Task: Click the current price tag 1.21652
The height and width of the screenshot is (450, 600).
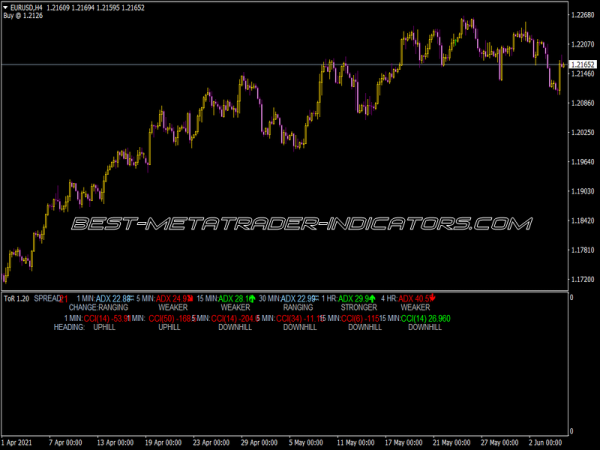Action: click(583, 64)
